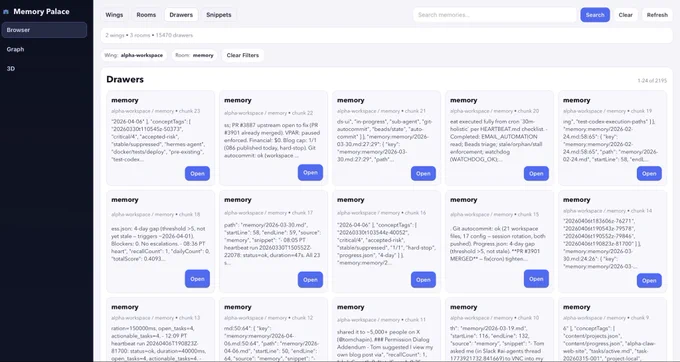Go to the Graph view
Viewport: 680px width, 362px height.
15,49
